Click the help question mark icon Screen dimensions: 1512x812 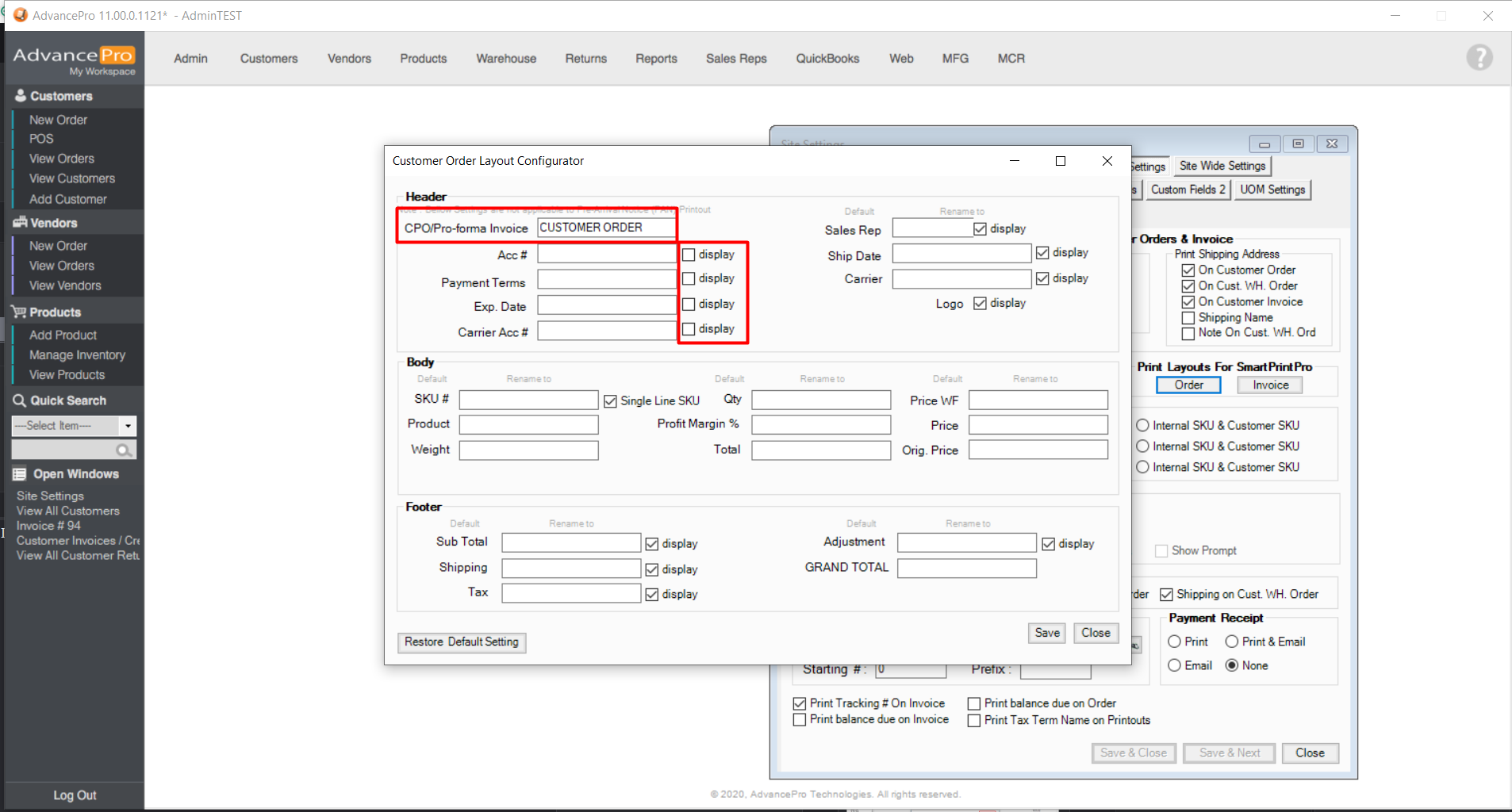coord(1479,58)
